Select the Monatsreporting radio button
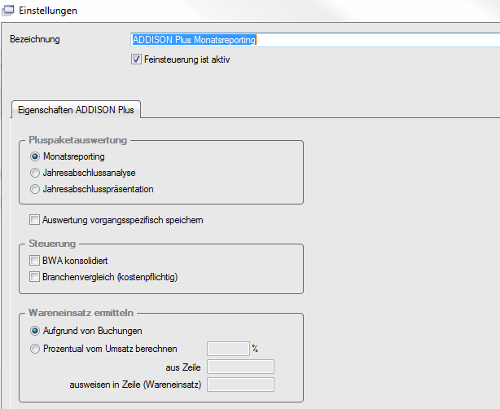Screen dimensions: 500x409 [x=35, y=156]
